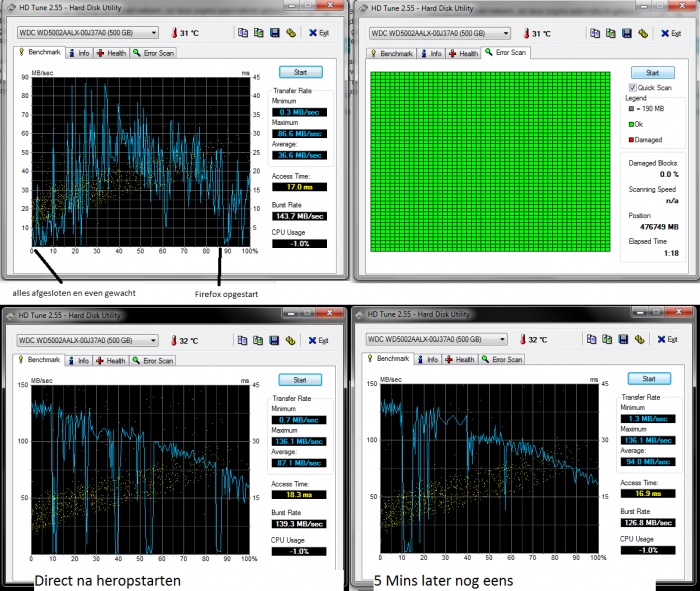Click thermometer icon in bottom-right window
700x591 pixels.
pyautogui.click(x=523, y=339)
